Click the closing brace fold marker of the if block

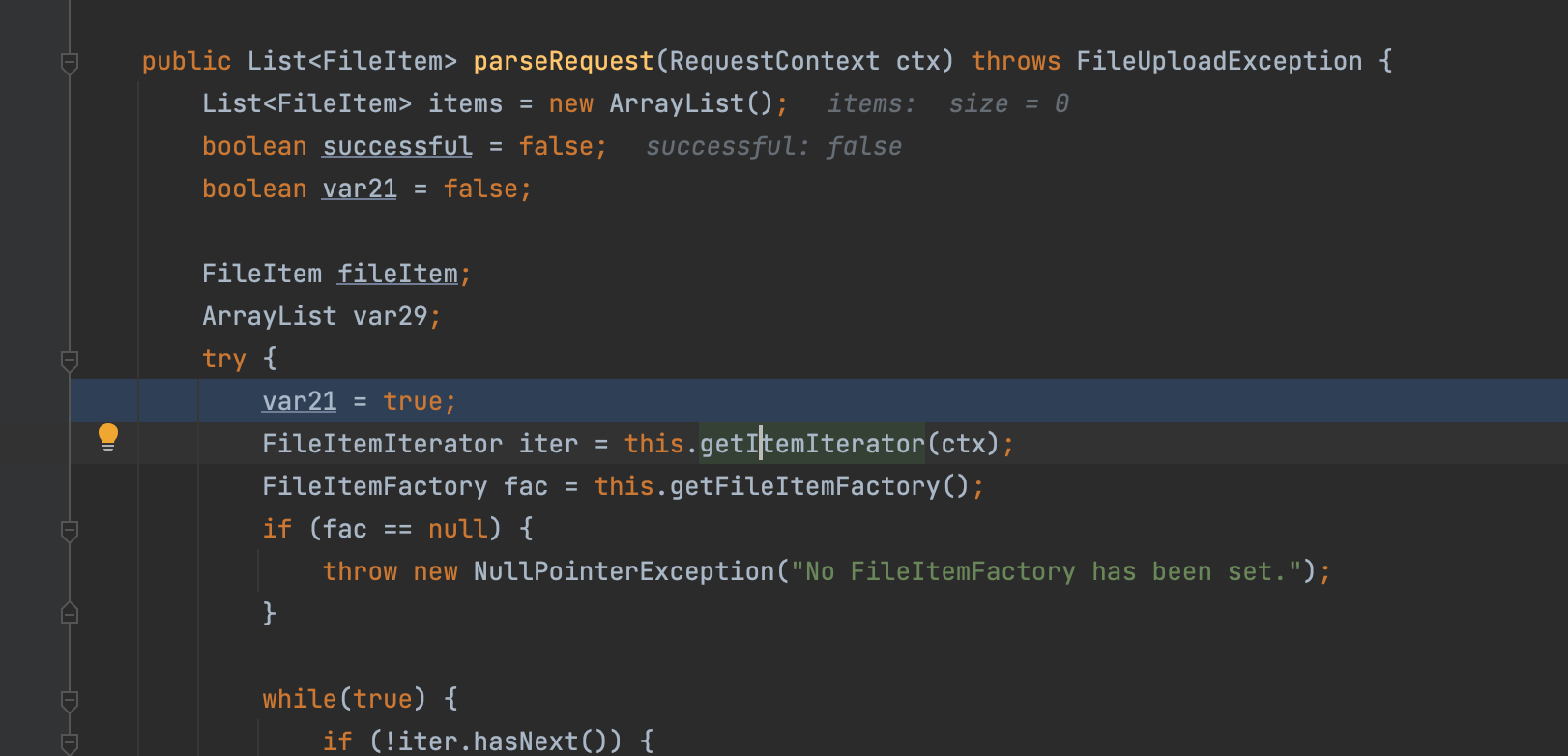(x=70, y=613)
